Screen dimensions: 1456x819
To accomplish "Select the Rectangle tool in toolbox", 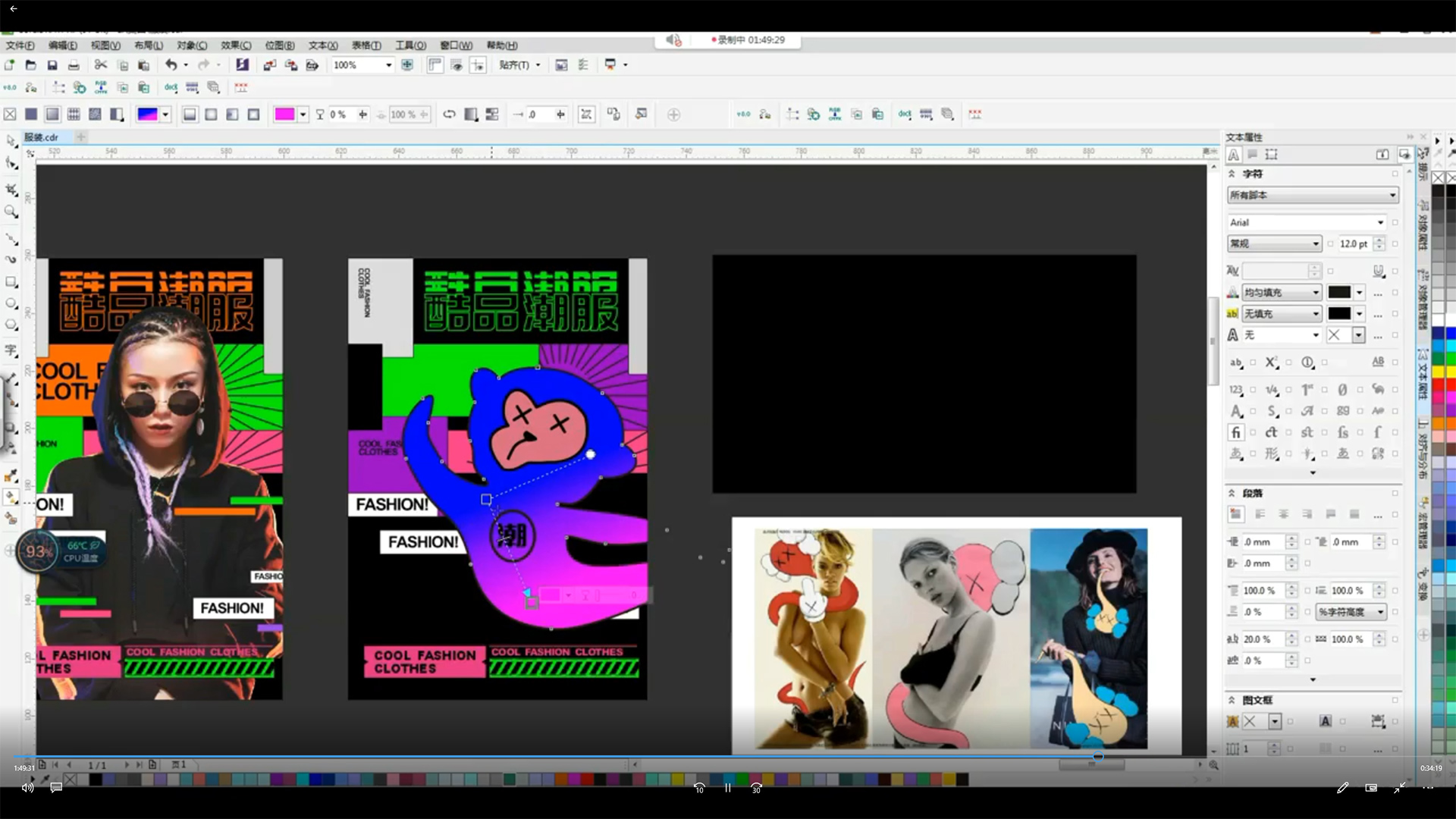I will click(11, 281).
